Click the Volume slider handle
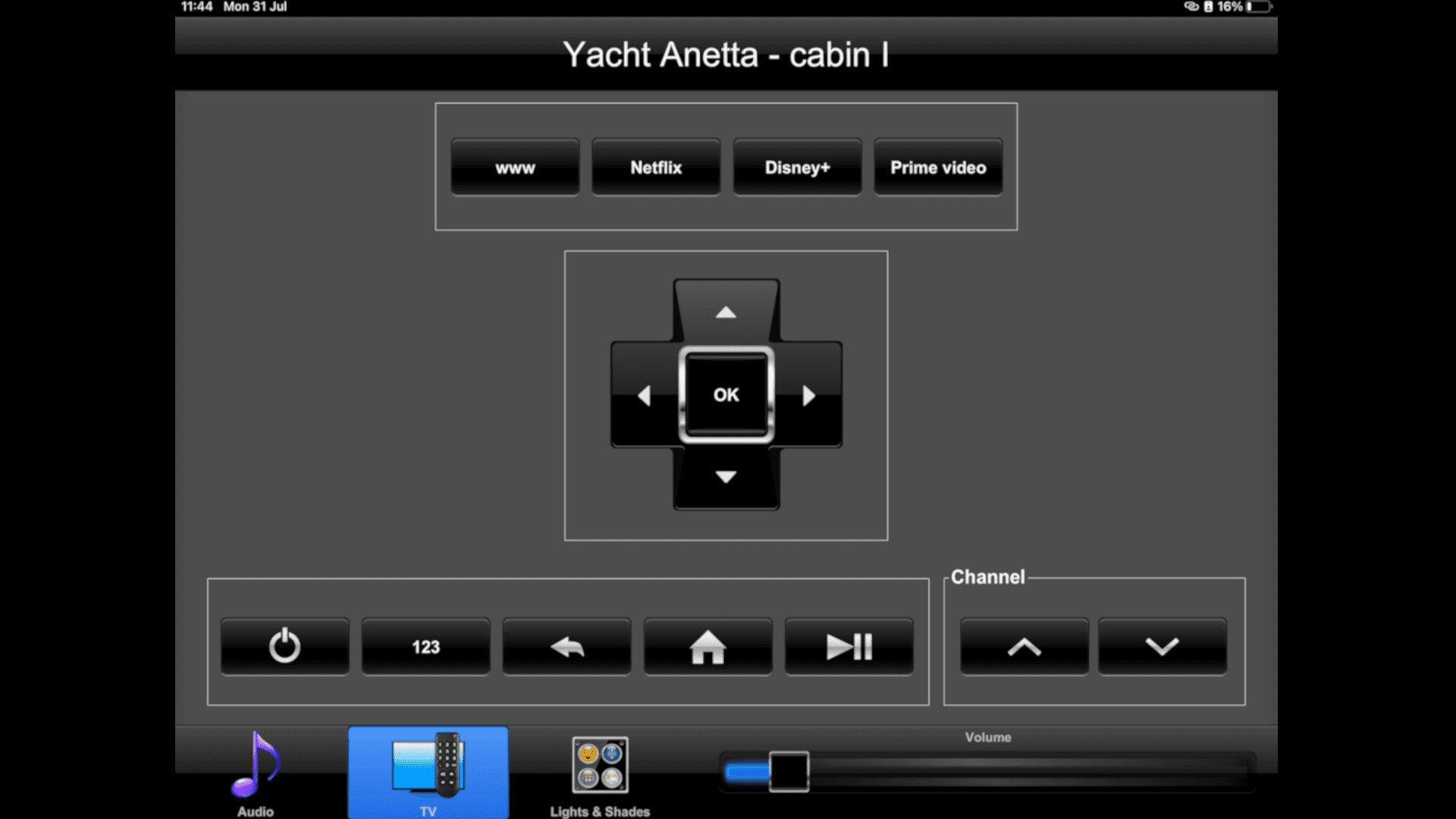Image resolution: width=1456 pixels, height=819 pixels. [789, 772]
